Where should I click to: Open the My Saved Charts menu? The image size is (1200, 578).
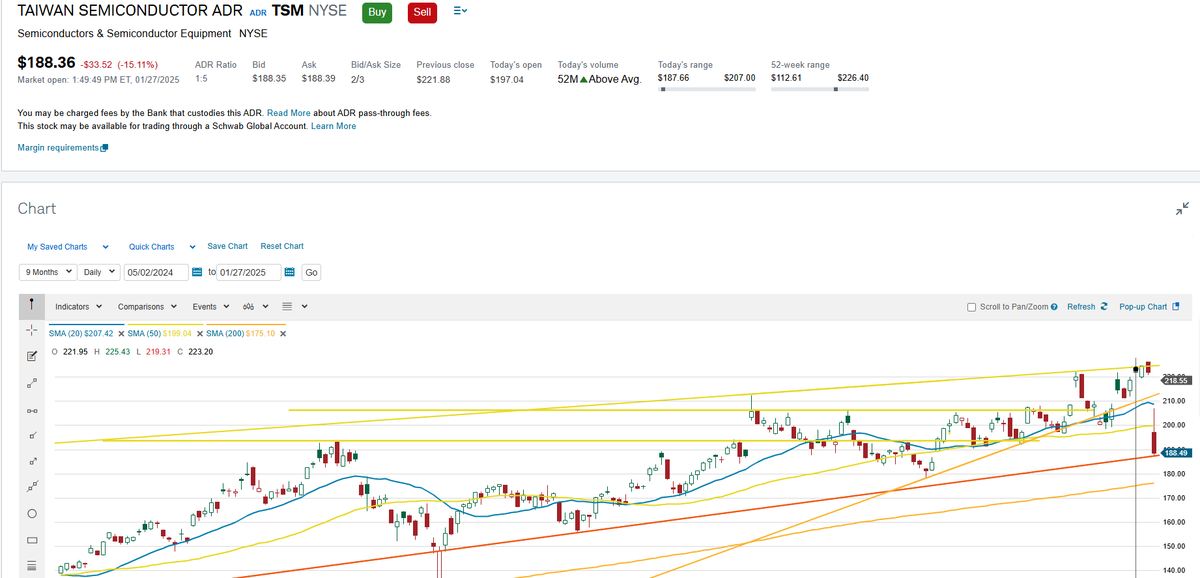55,246
